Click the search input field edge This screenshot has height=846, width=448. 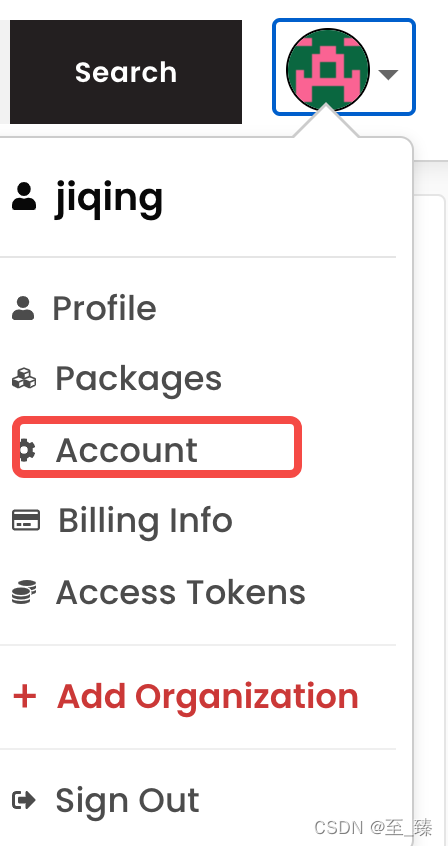[x=4, y=72]
